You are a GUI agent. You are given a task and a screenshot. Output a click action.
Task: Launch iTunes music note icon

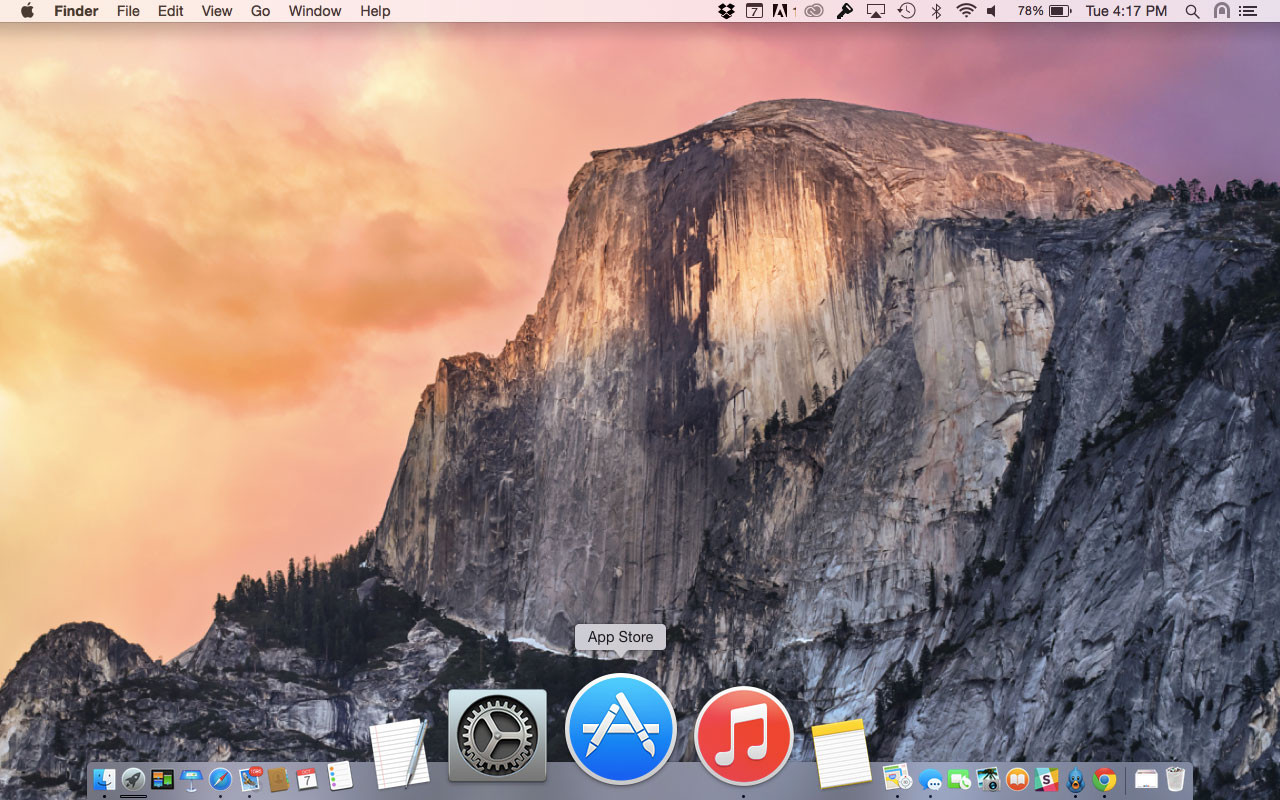(x=743, y=736)
